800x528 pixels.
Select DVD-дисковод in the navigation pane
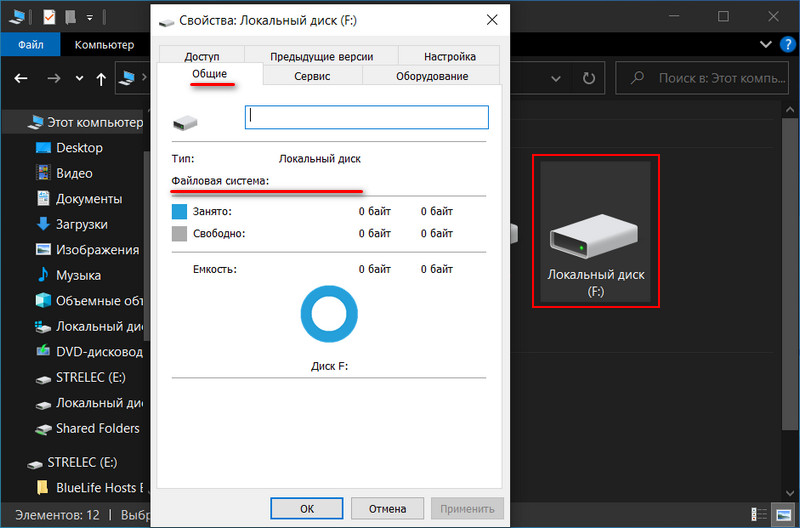pyautogui.click(x=99, y=352)
